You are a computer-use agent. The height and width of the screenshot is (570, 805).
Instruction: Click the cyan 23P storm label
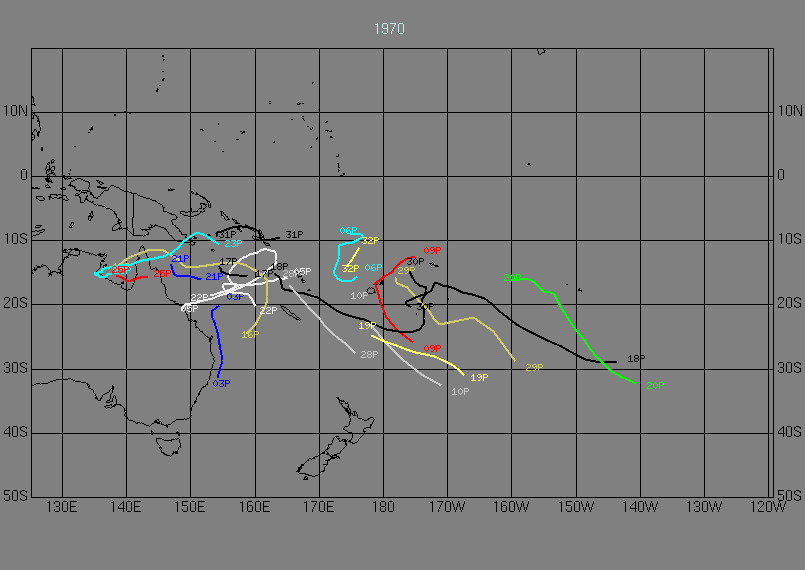point(233,243)
